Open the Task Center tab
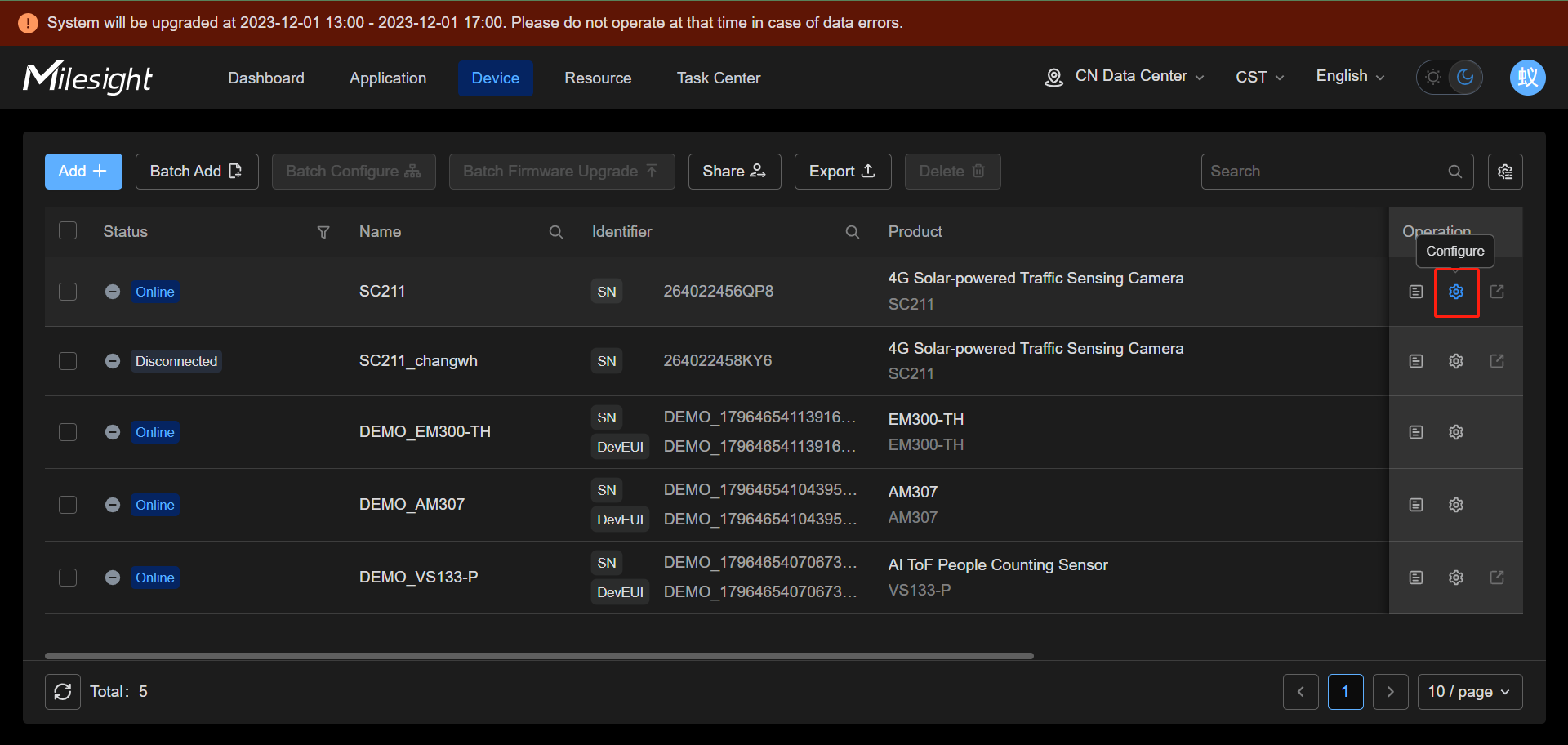This screenshot has height=745, width=1568. 719,78
